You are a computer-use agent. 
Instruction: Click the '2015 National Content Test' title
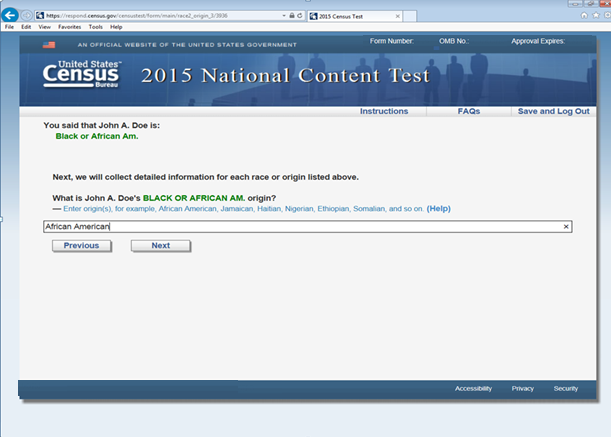285,75
